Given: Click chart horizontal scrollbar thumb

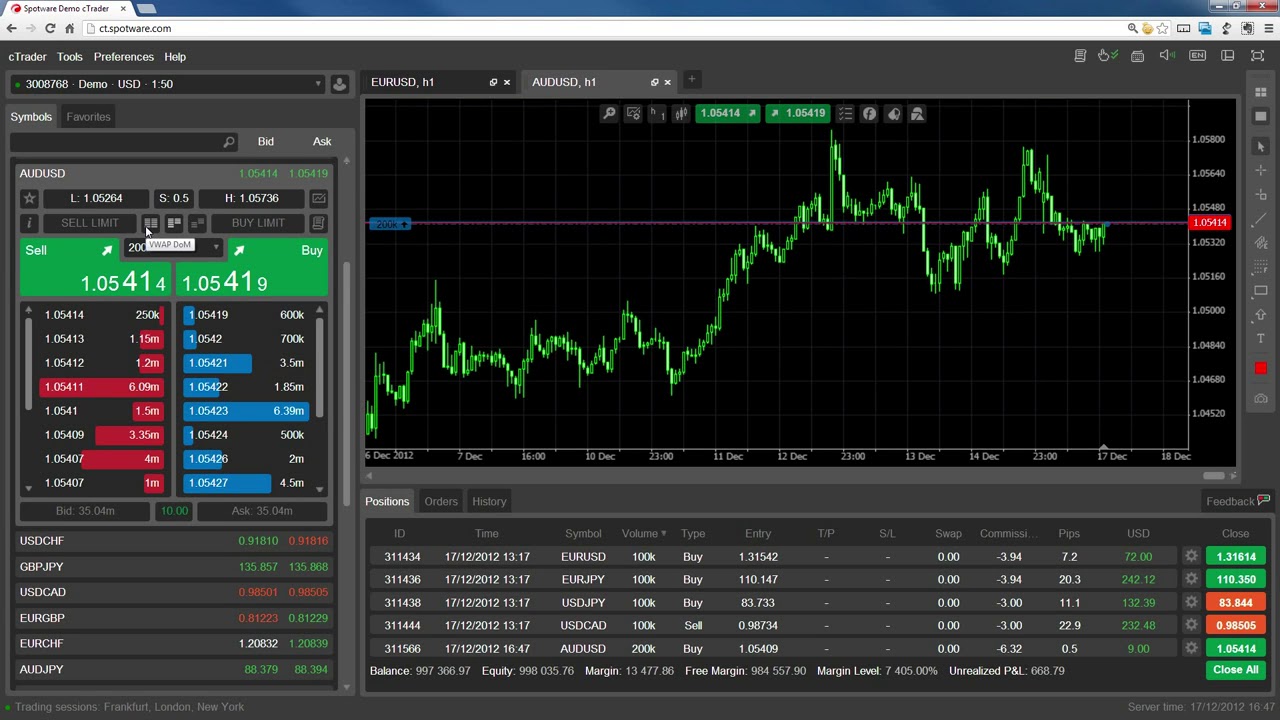Looking at the screenshot, I should 1213,476.
